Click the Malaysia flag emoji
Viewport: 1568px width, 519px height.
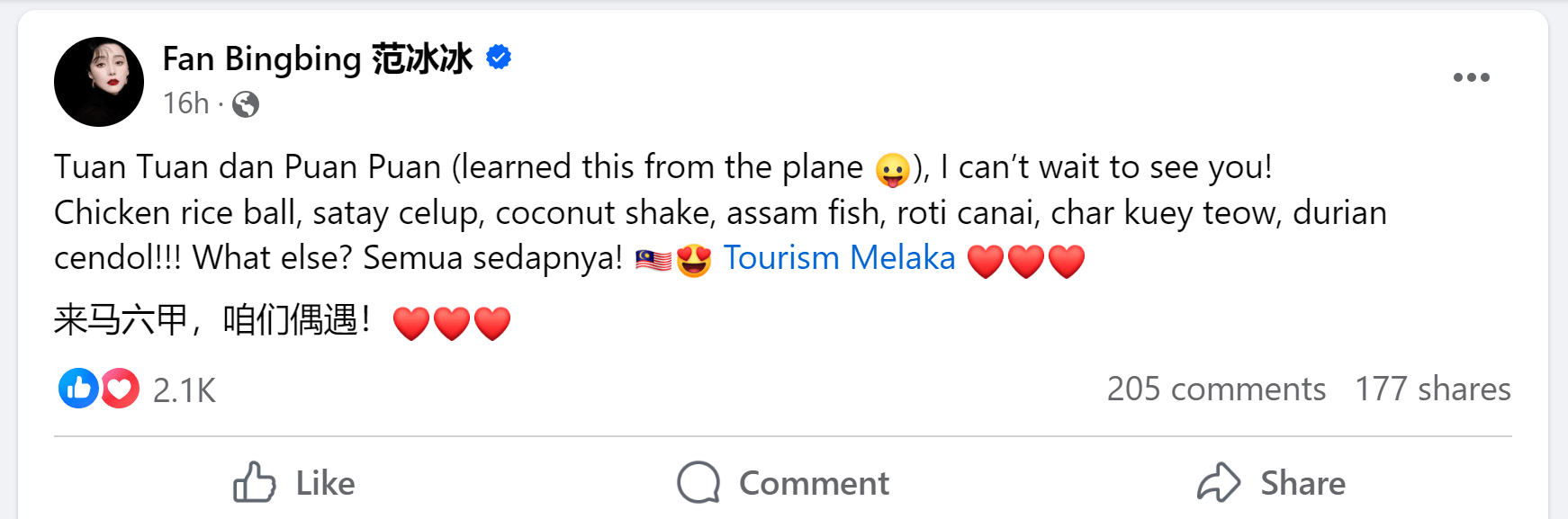pyautogui.click(x=653, y=260)
